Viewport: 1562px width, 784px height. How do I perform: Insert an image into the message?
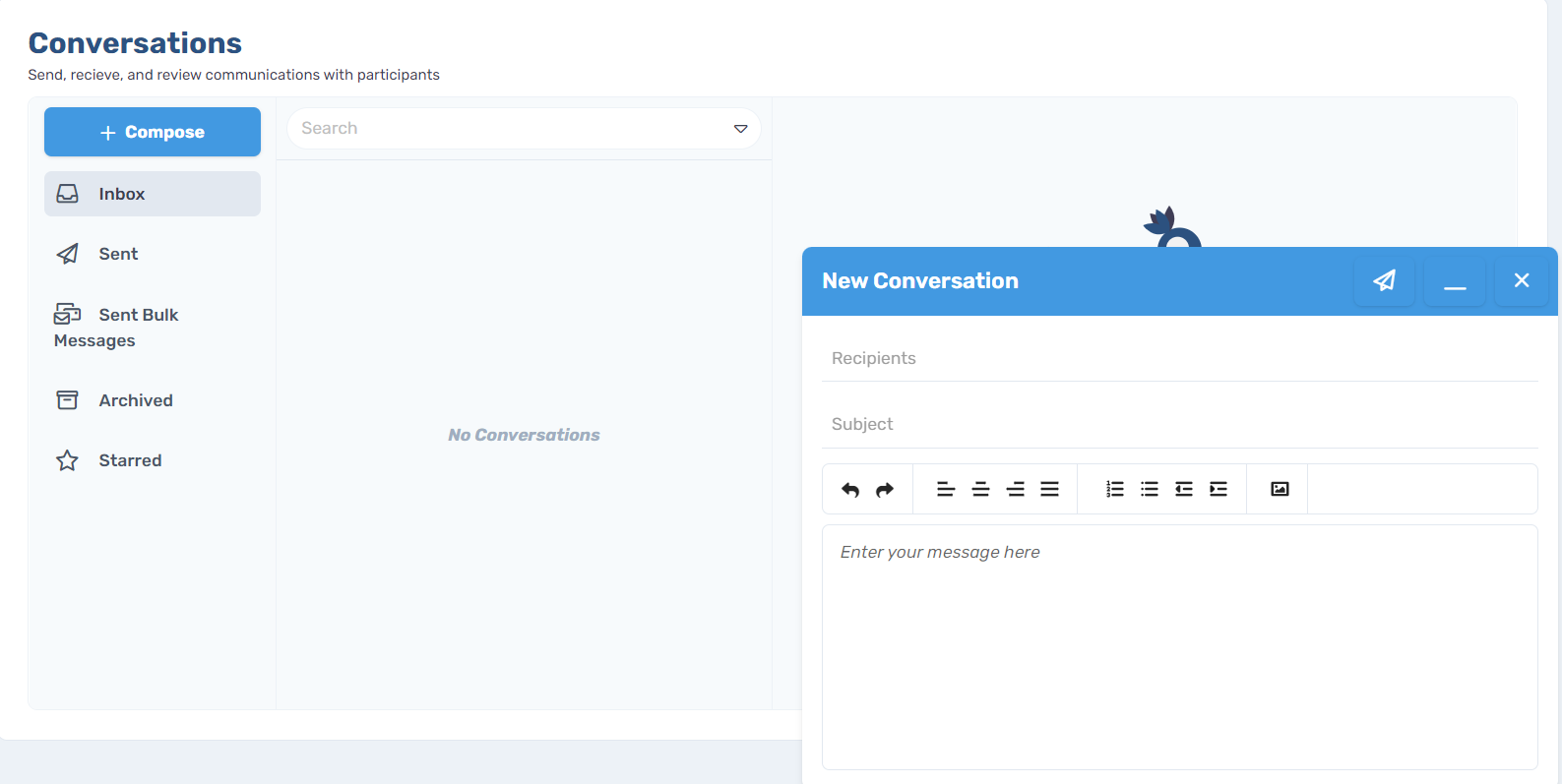1280,489
